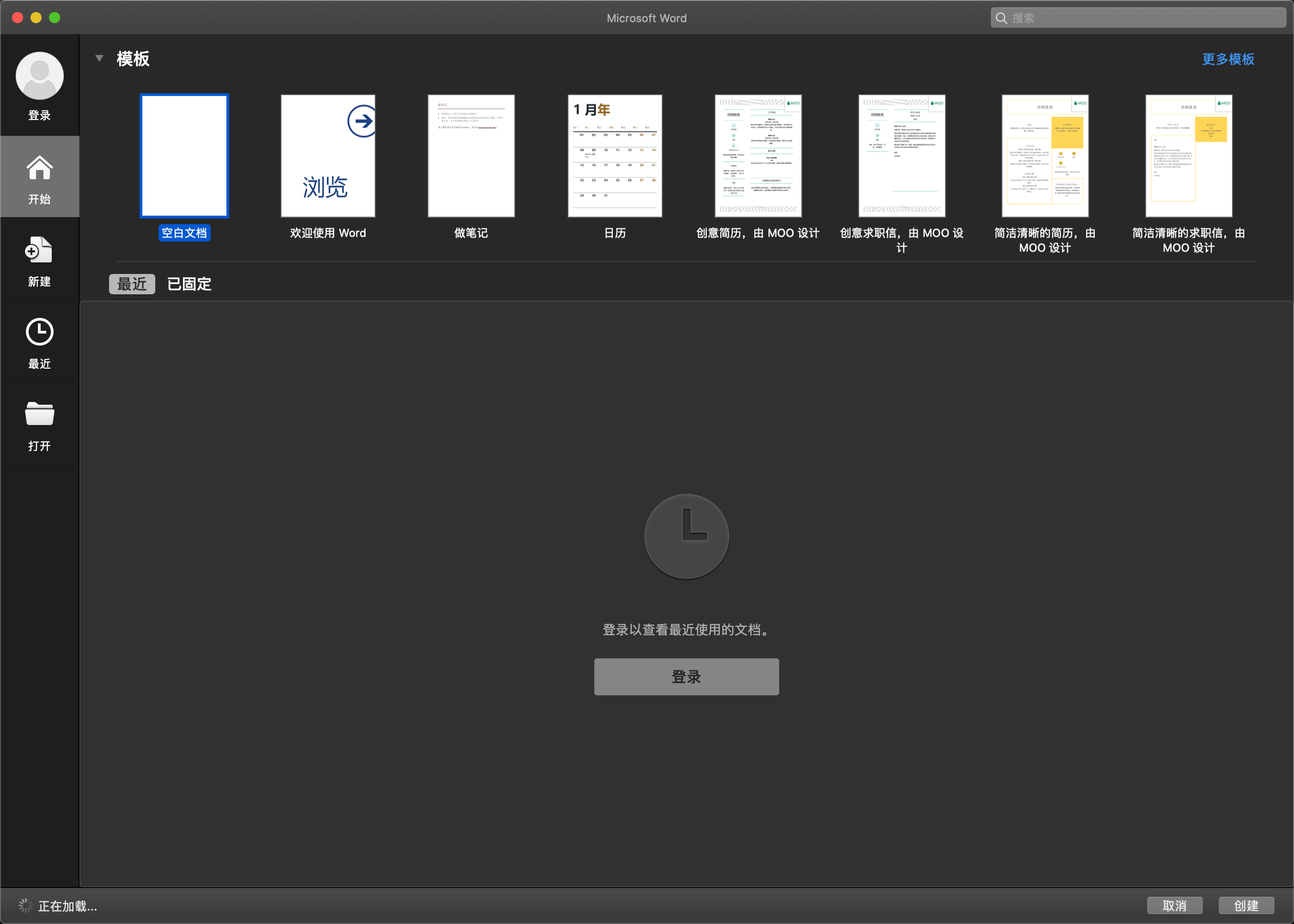Focus the 搜索 search field
The image size is (1294, 924).
(1138, 18)
